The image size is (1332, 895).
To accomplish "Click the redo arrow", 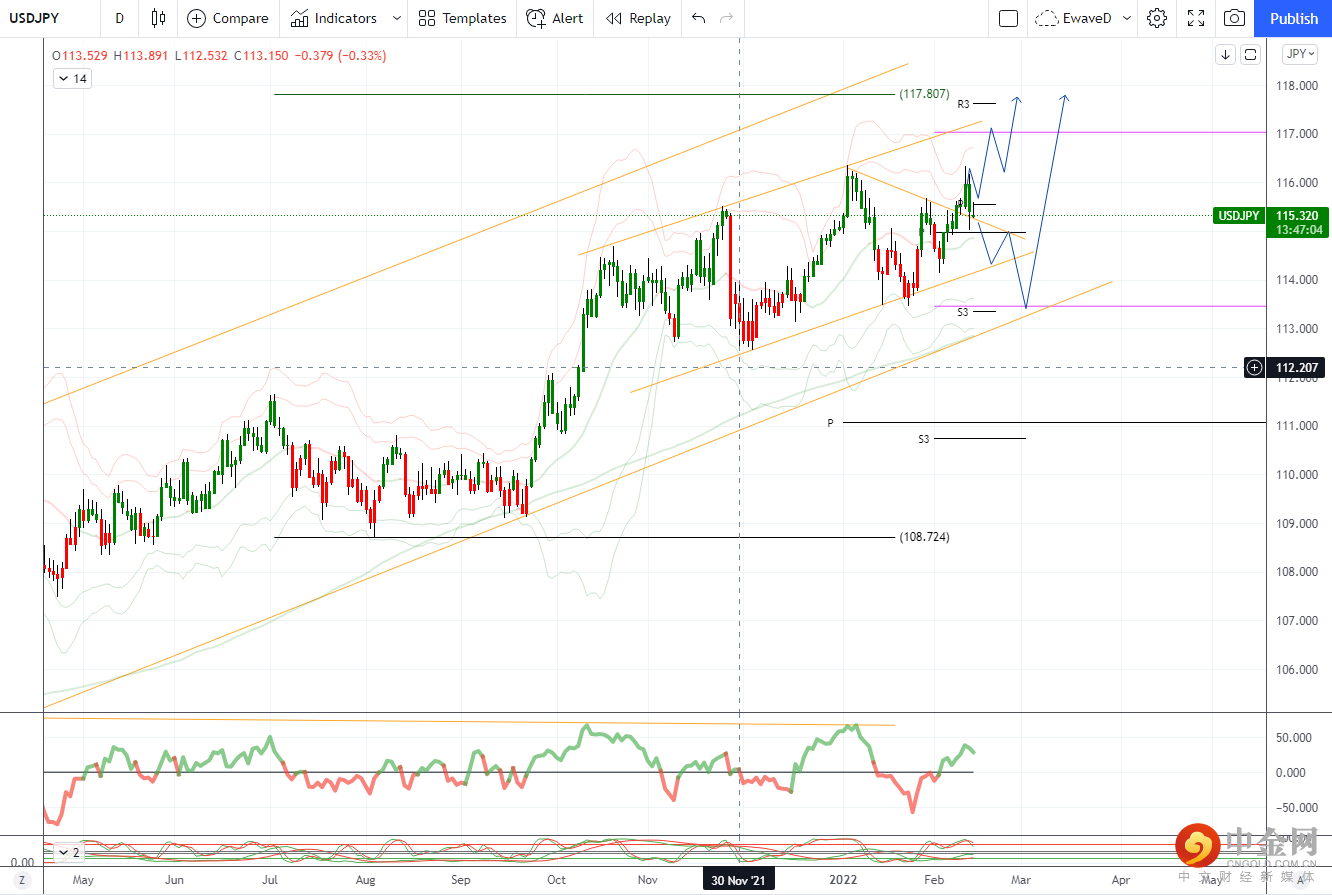I will point(727,18).
